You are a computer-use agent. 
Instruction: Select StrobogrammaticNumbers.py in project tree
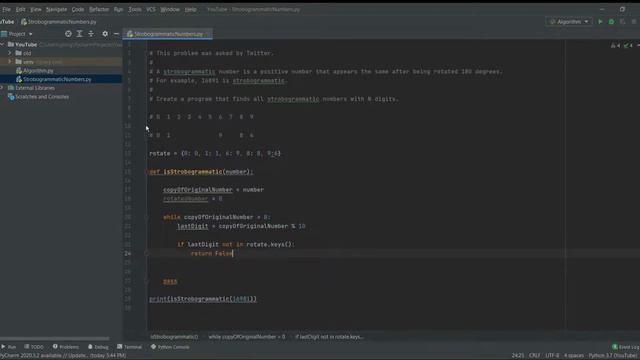tap(57, 79)
